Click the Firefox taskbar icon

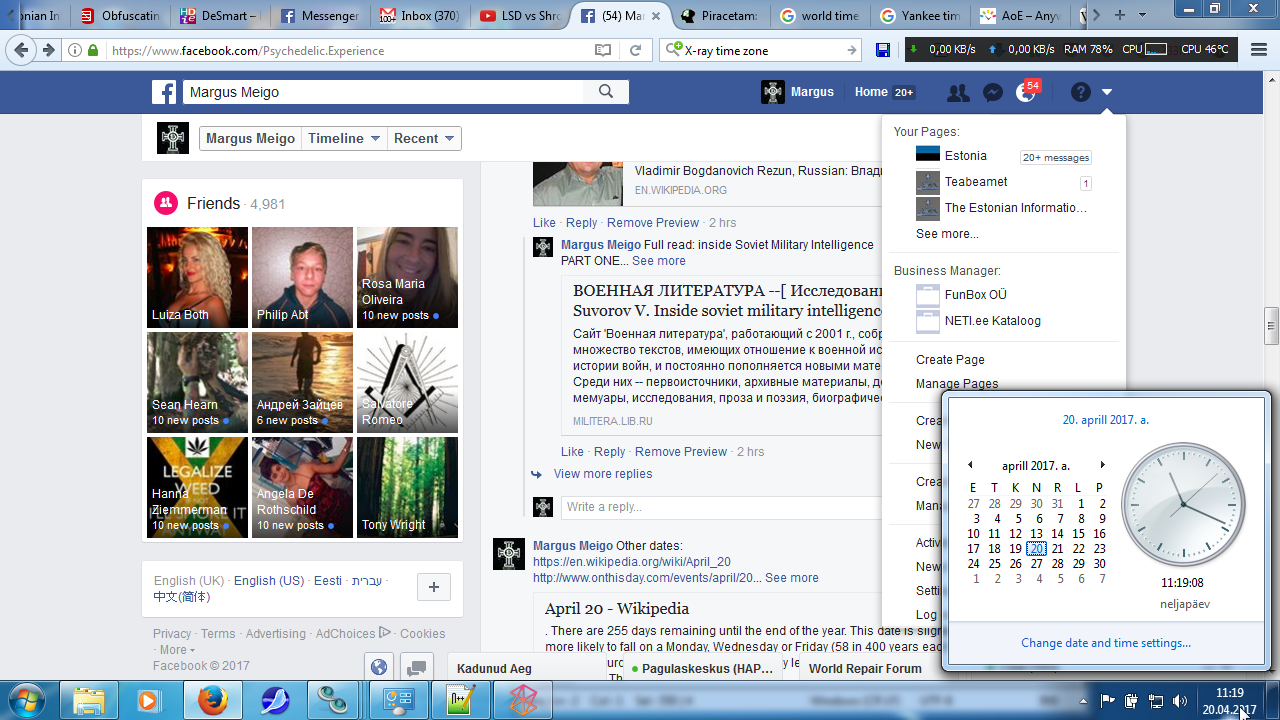212,701
